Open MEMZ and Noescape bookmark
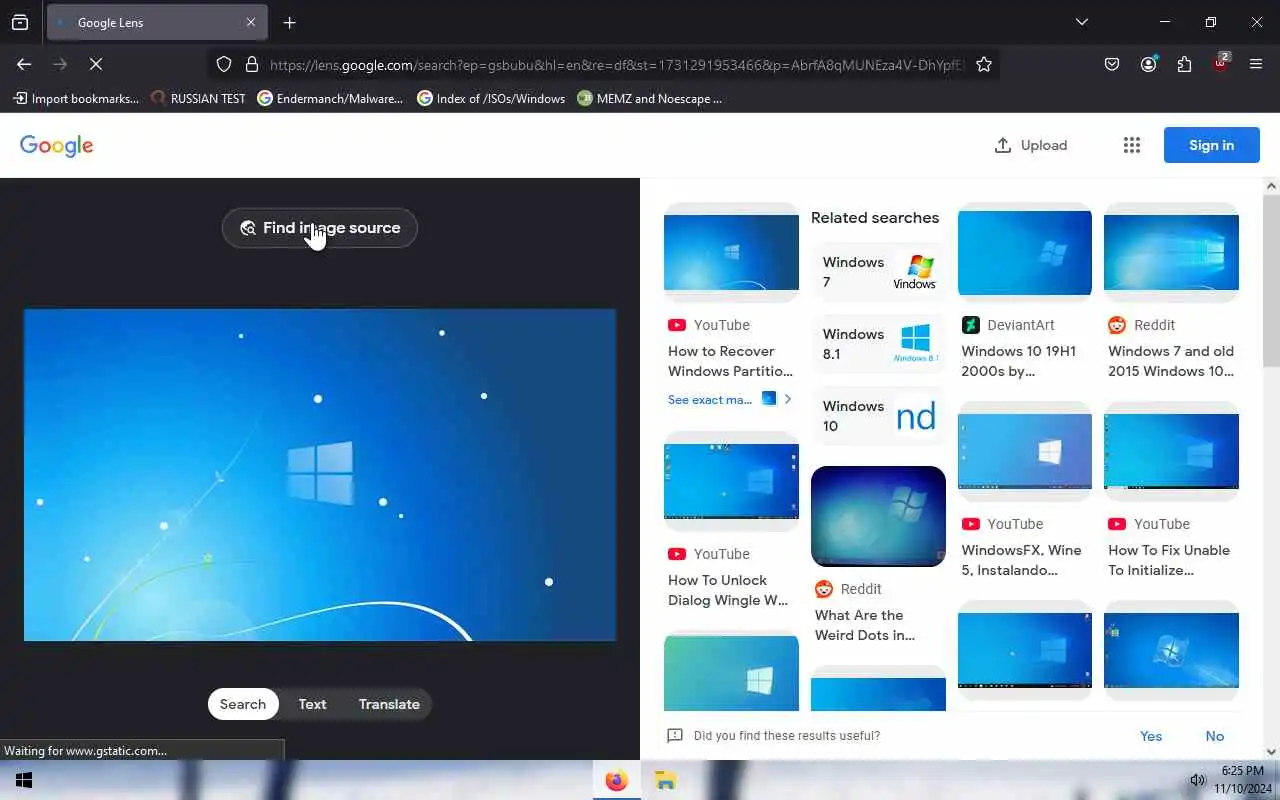 (650, 98)
